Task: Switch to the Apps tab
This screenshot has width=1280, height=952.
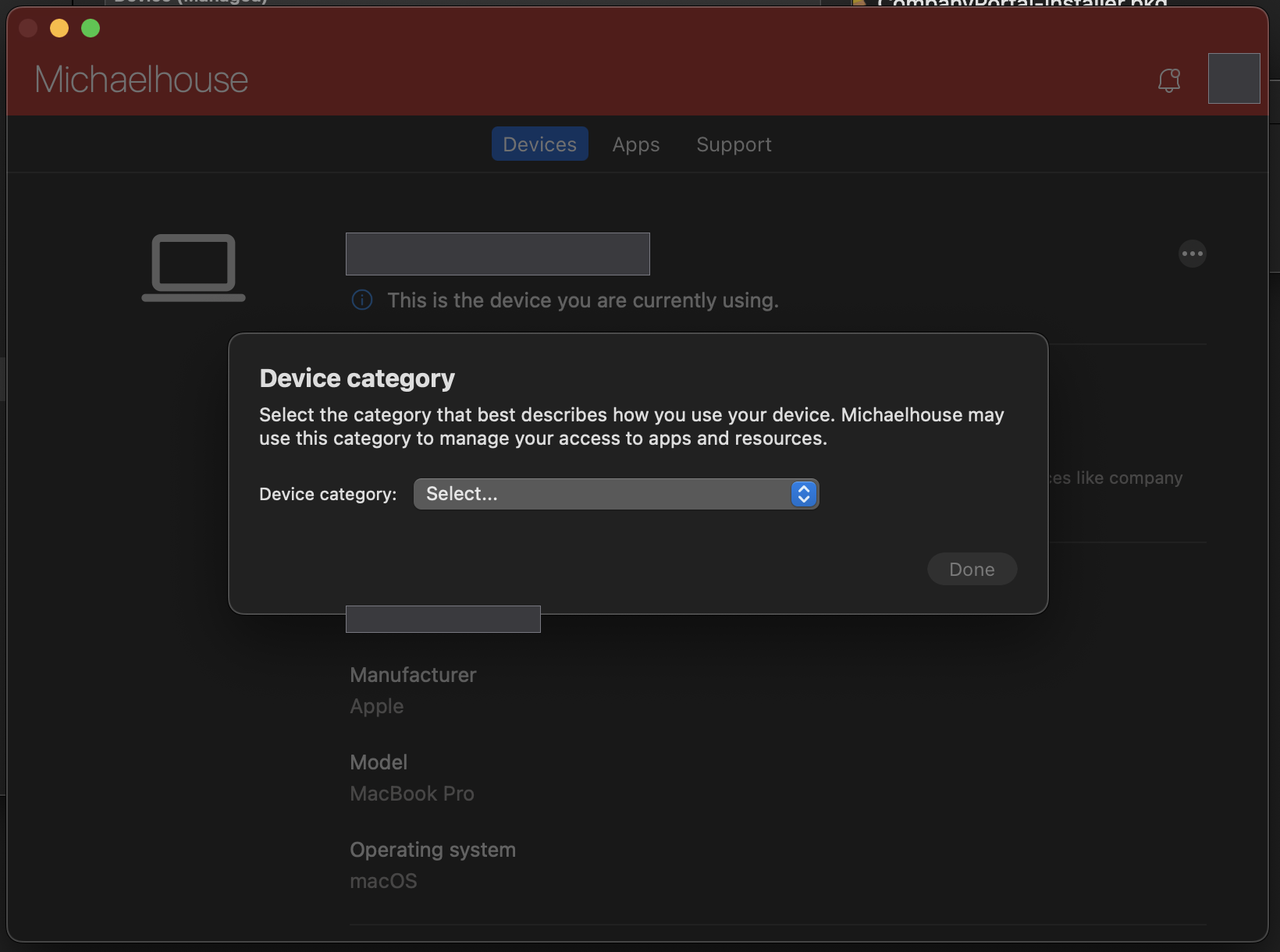Action: pos(636,144)
